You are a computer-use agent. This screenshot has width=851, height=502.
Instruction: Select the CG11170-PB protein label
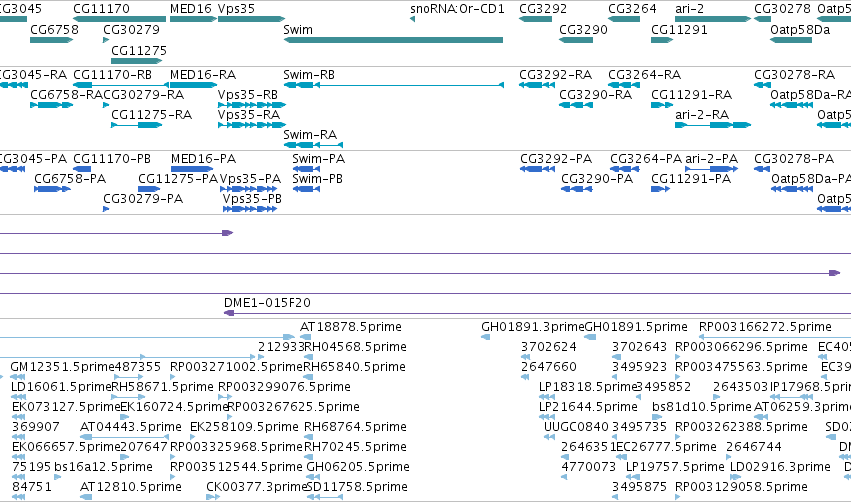(x=112, y=158)
